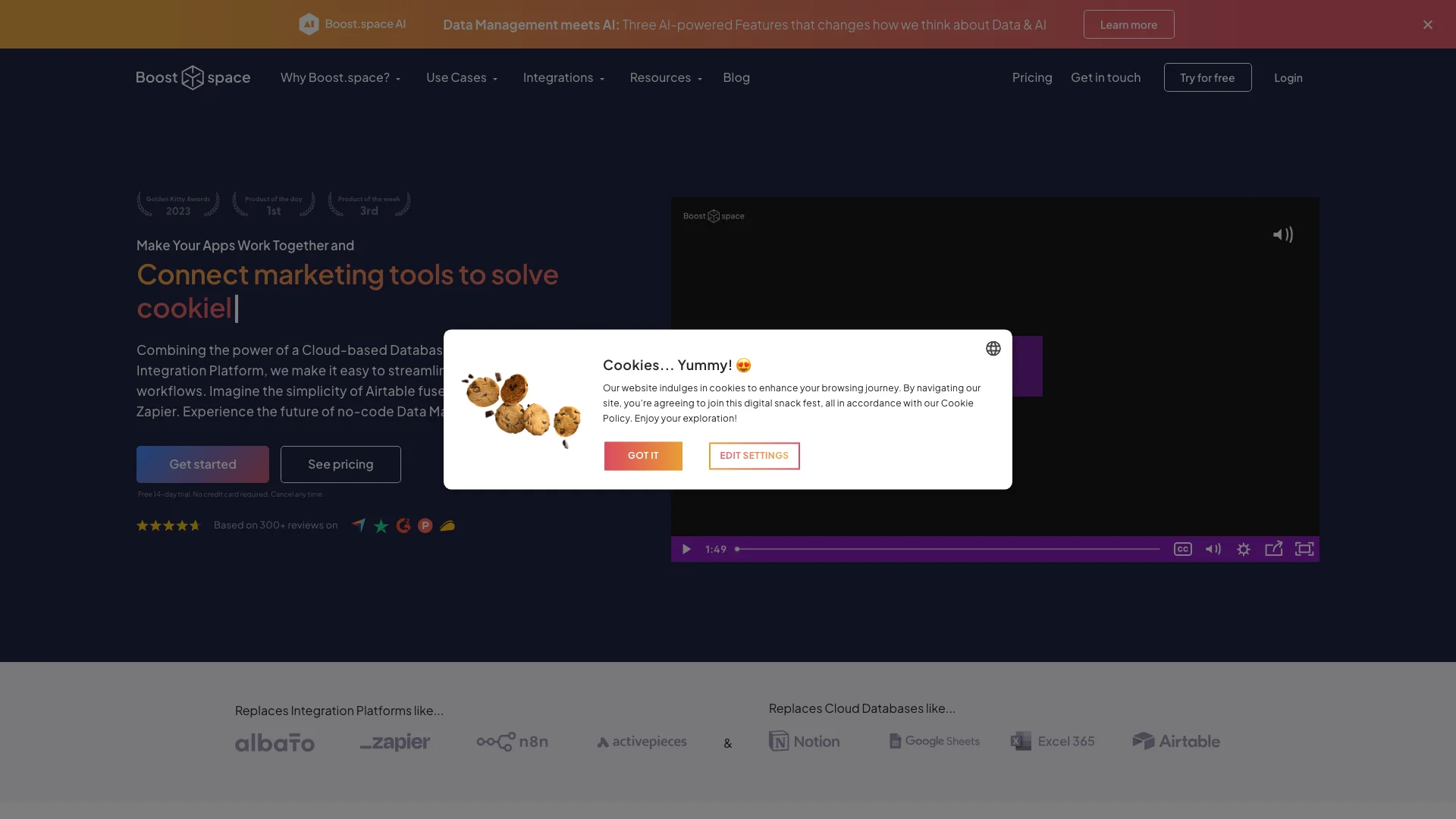Click 'Make Your Apps Work Together and' text

tap(245, 245)
